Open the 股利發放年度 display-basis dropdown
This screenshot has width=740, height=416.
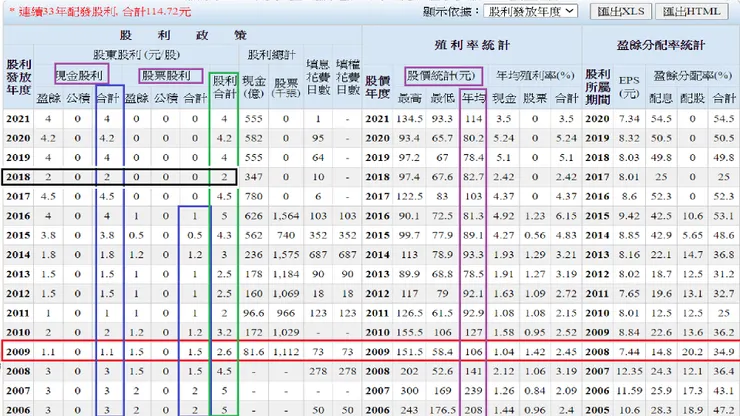530,11
